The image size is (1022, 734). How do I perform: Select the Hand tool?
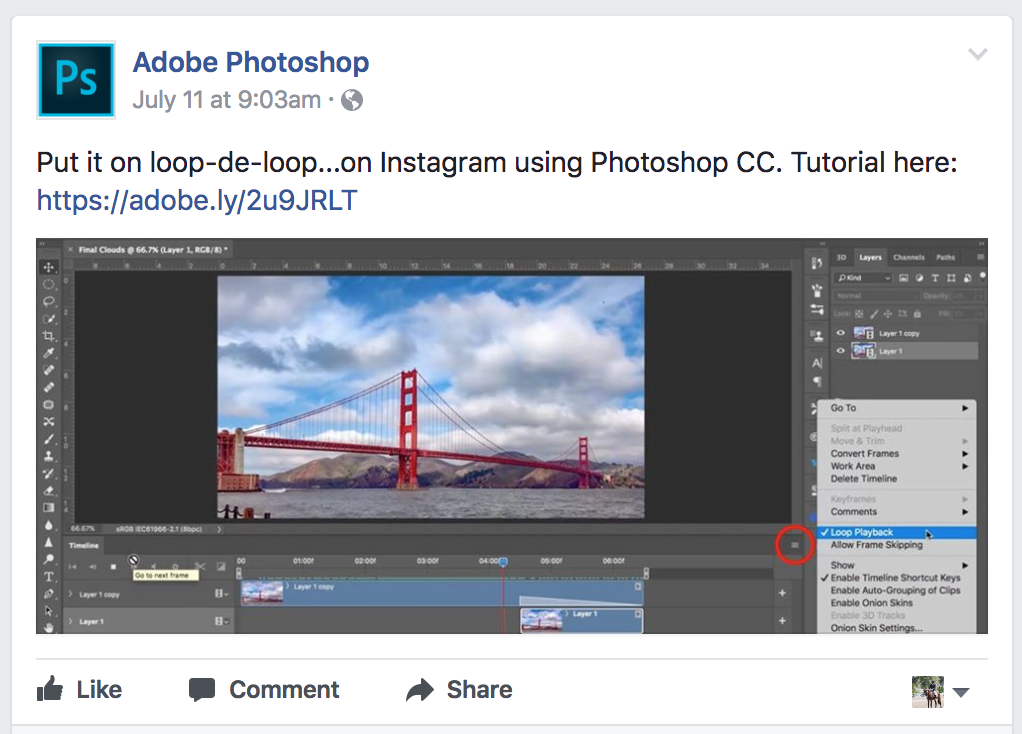click(48, 627)
